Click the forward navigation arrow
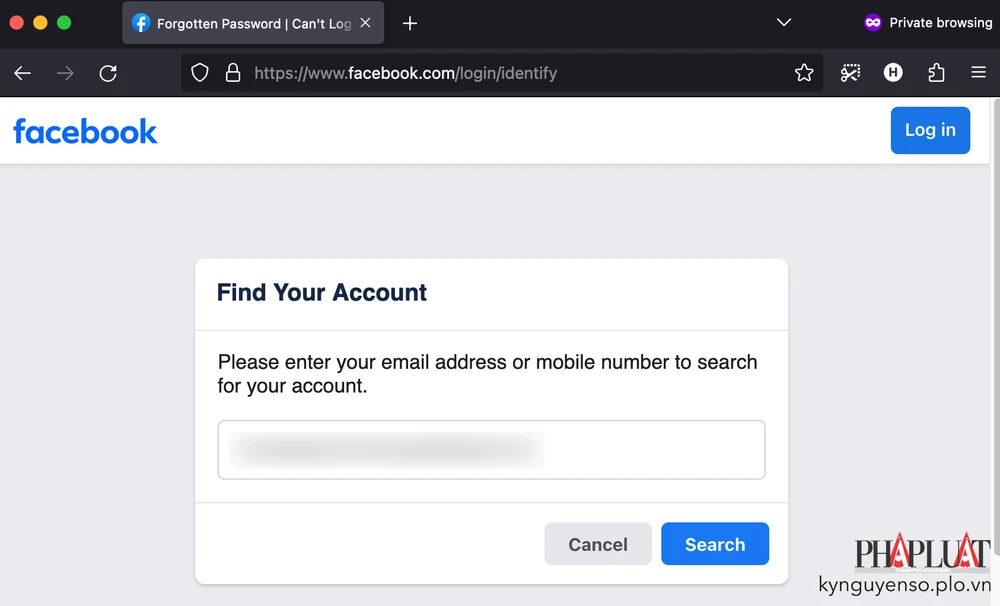The width and height of the screenshot is (1000, 606). 64,72
